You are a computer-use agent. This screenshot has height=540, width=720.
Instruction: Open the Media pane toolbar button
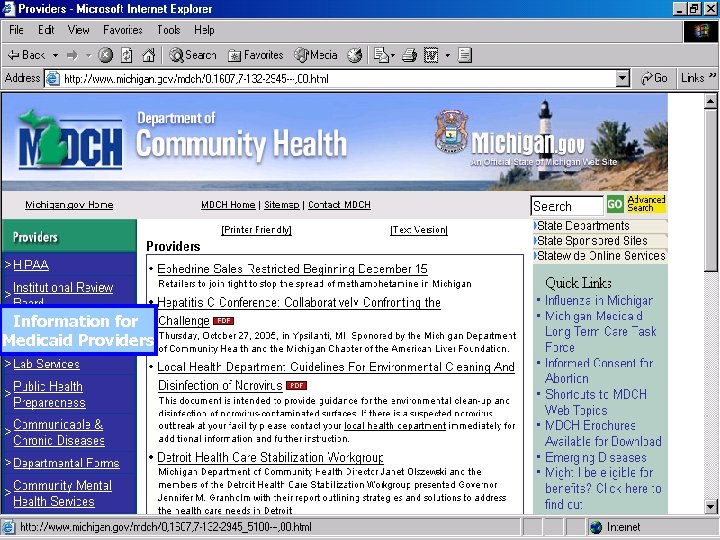316,56
